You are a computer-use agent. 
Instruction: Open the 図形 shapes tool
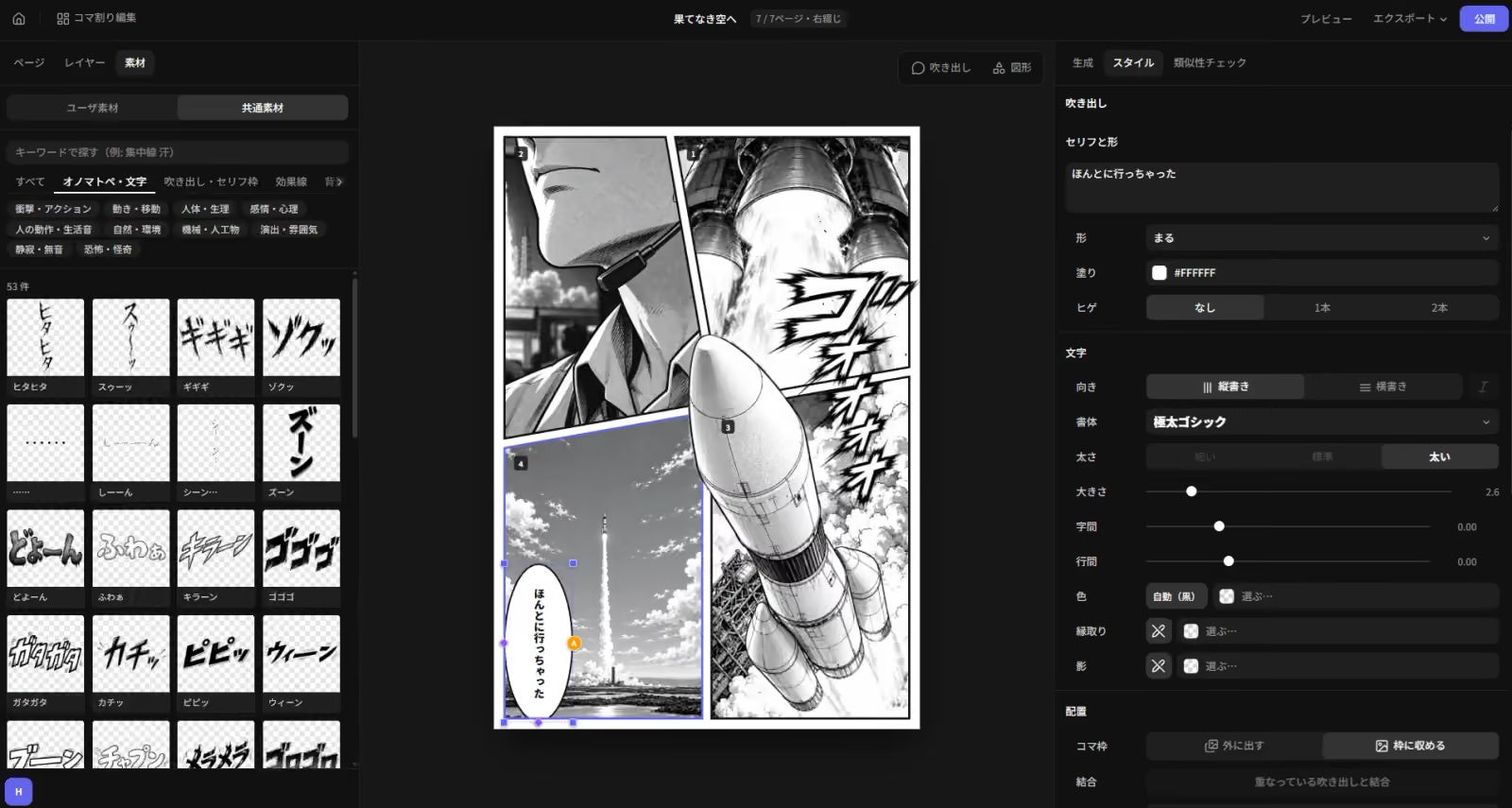[1012, 68]
